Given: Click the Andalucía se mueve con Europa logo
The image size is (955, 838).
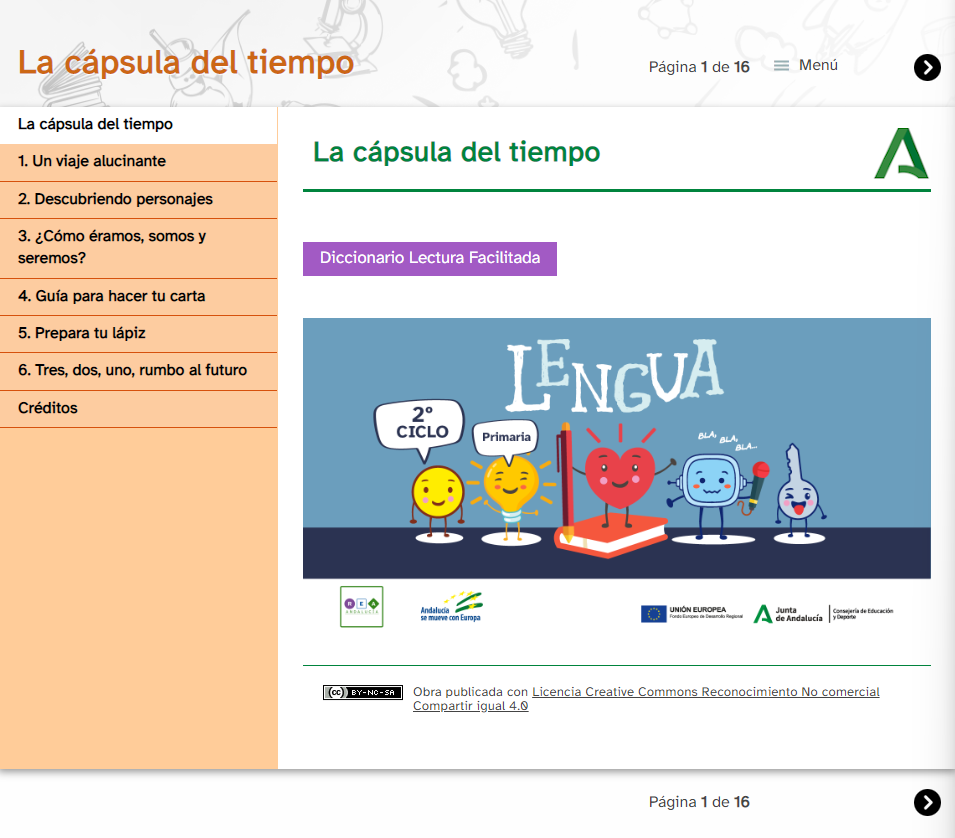Looking at the screenshot, I should coord(451,607).
